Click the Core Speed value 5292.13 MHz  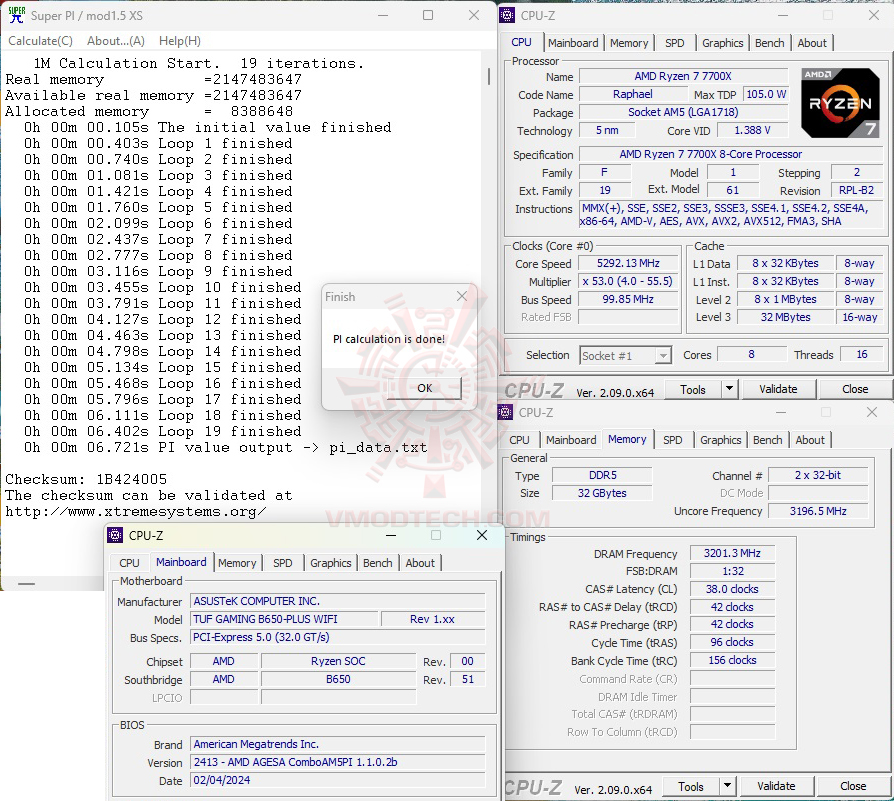(628, 263)
